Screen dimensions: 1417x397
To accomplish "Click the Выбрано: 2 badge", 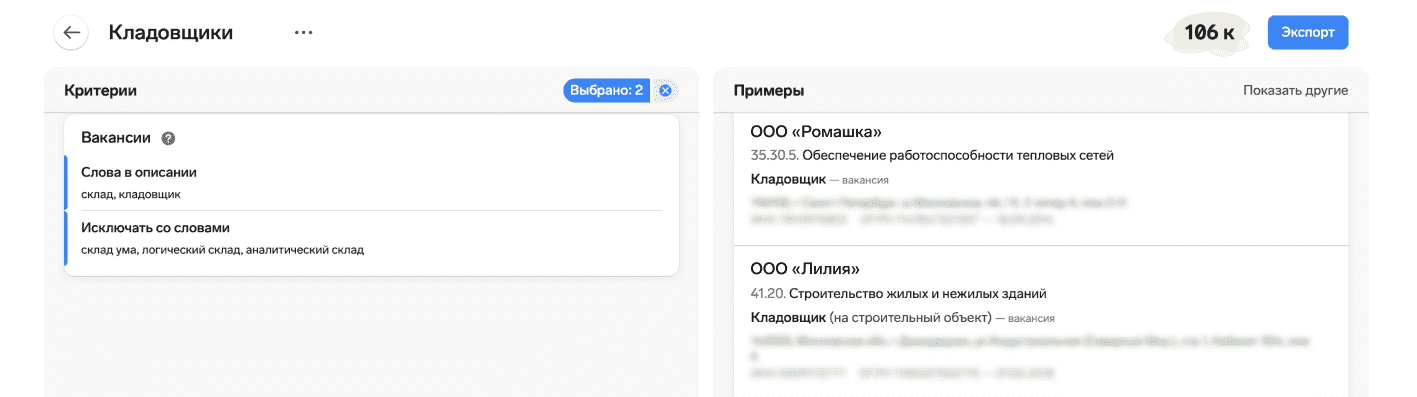I will click(x=606, y=91).
